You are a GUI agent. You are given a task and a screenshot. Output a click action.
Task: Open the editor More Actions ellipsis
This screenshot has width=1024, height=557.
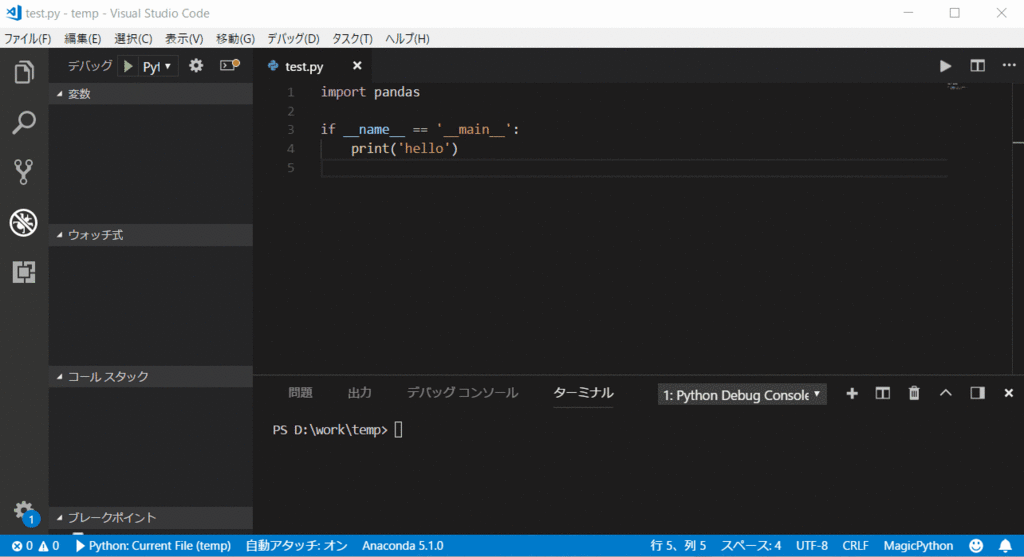(x=1009, y=65)
